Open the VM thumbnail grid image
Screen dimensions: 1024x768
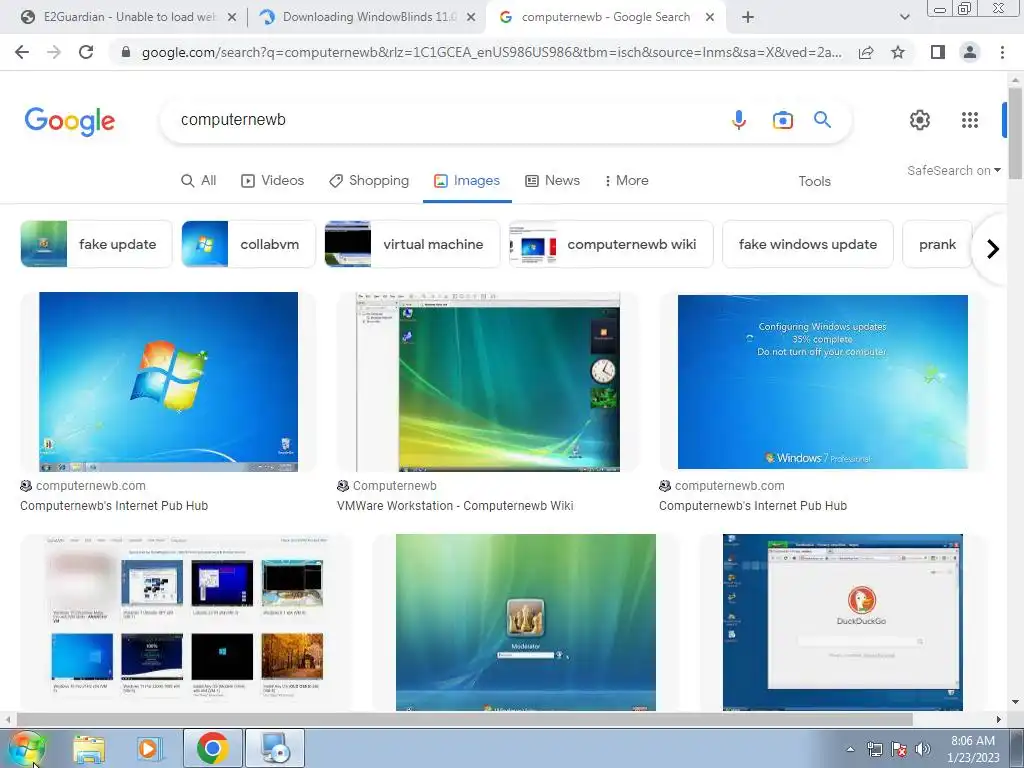[x=186, y=623]
